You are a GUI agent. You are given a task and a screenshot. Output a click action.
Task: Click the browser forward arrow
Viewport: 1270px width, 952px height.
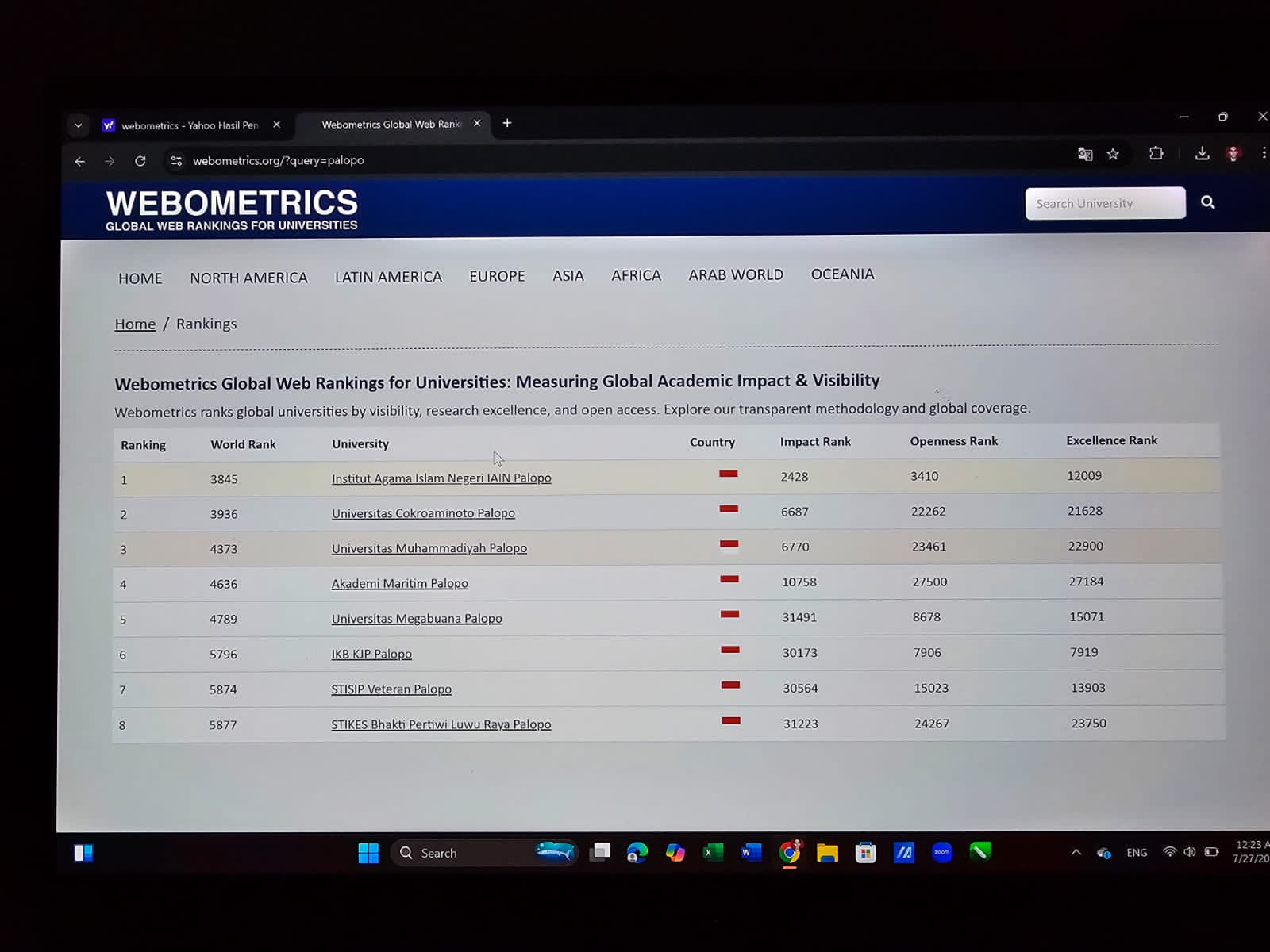tap(110, 161)
